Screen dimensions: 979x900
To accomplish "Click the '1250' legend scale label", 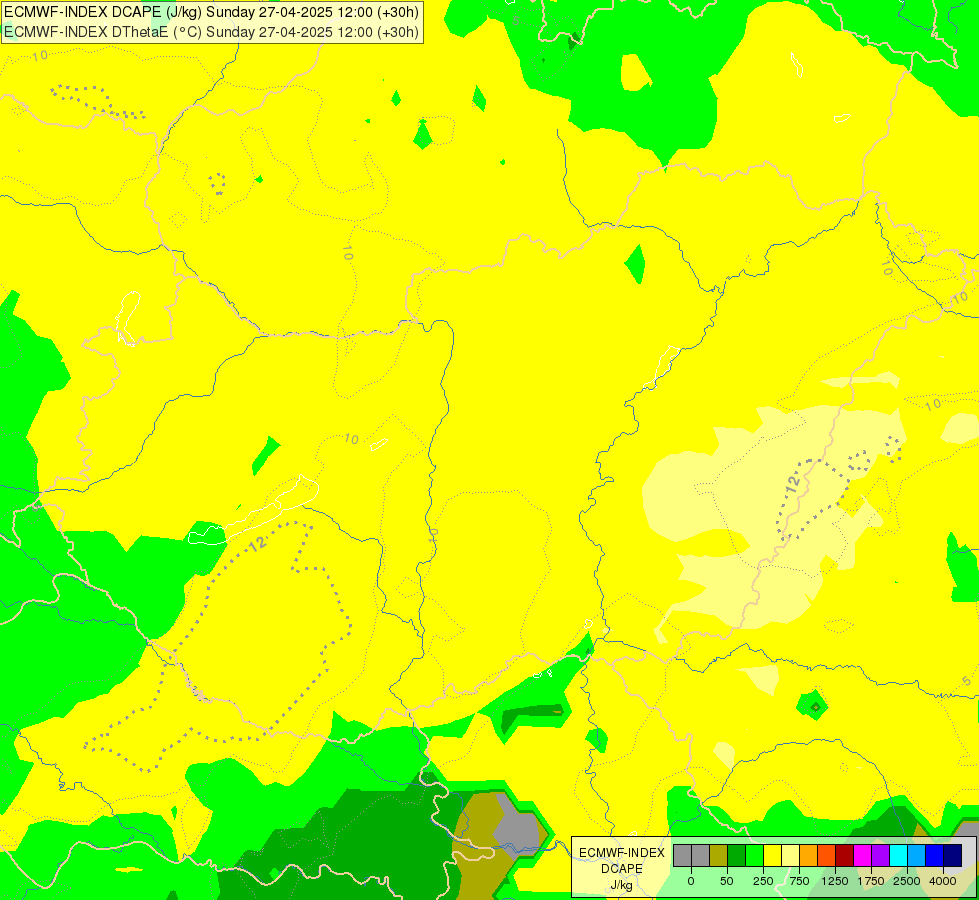I will pyautogui.click(x=835, y=881).
